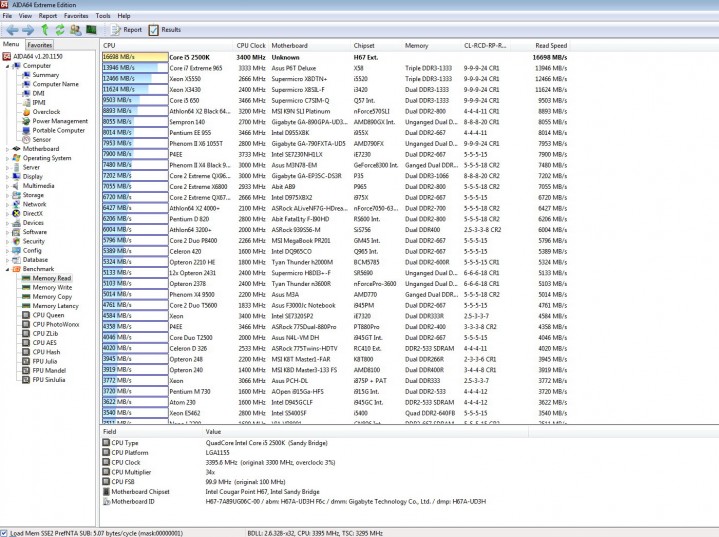Select the Core i7 Extreme 965 row
Screen dimensions: 719x537
point(335,68)
